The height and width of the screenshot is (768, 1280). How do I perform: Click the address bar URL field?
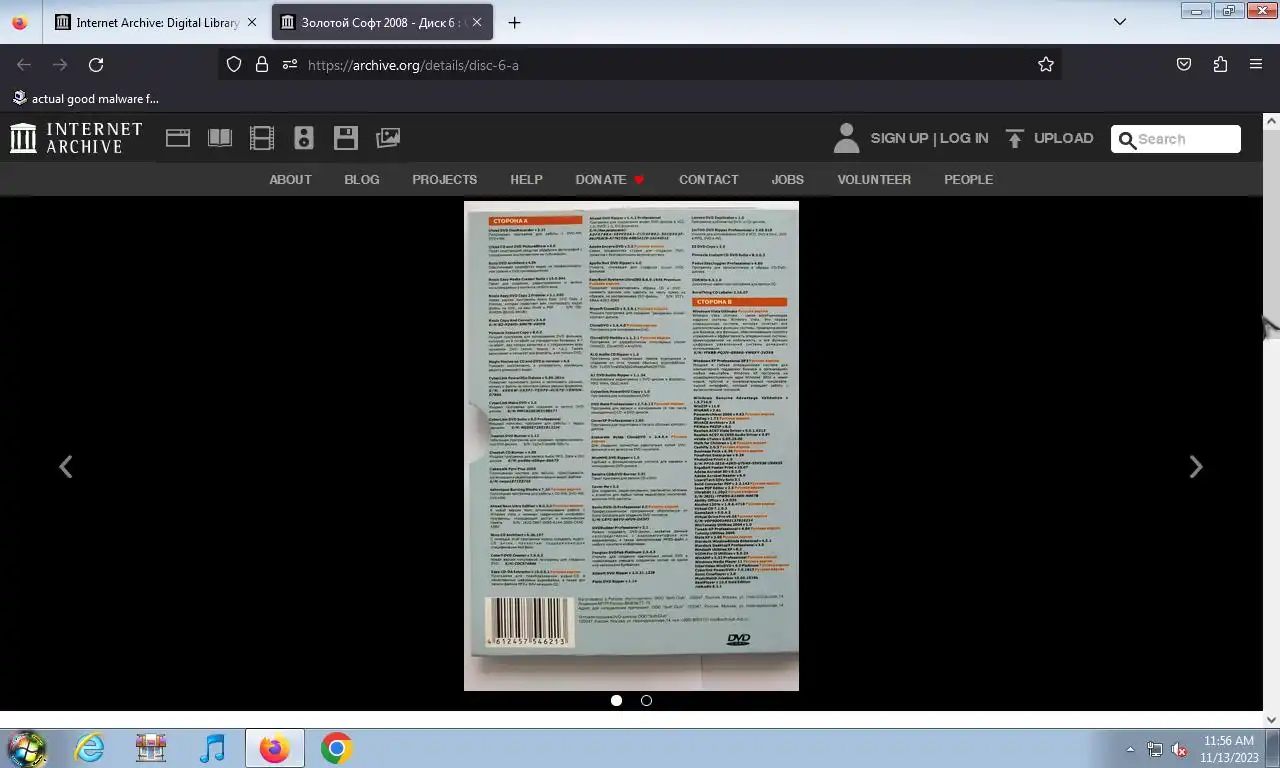pos(640,64)
